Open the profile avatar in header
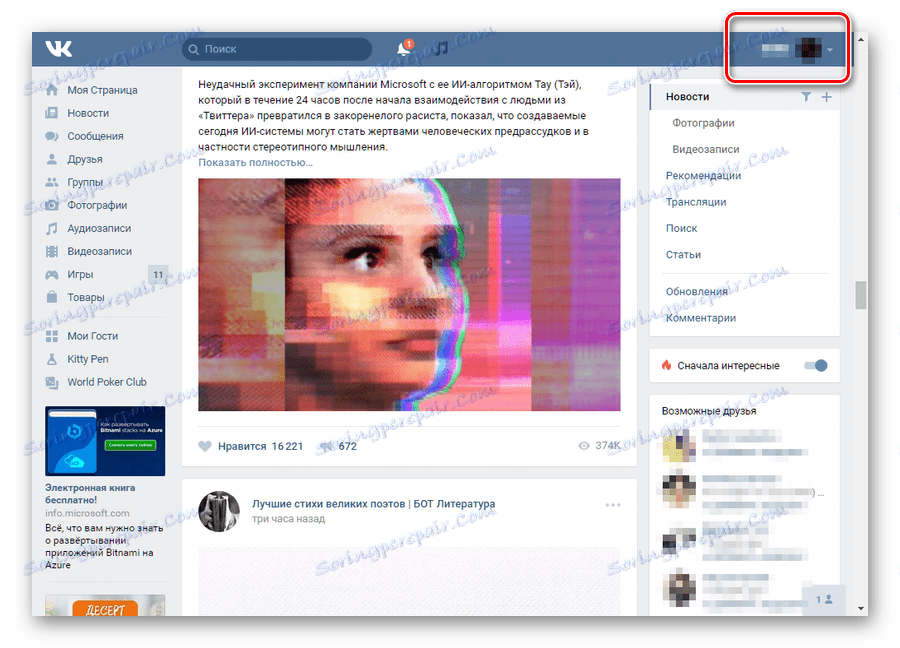This screenshot has height=648, width=900. pos(809,50)
